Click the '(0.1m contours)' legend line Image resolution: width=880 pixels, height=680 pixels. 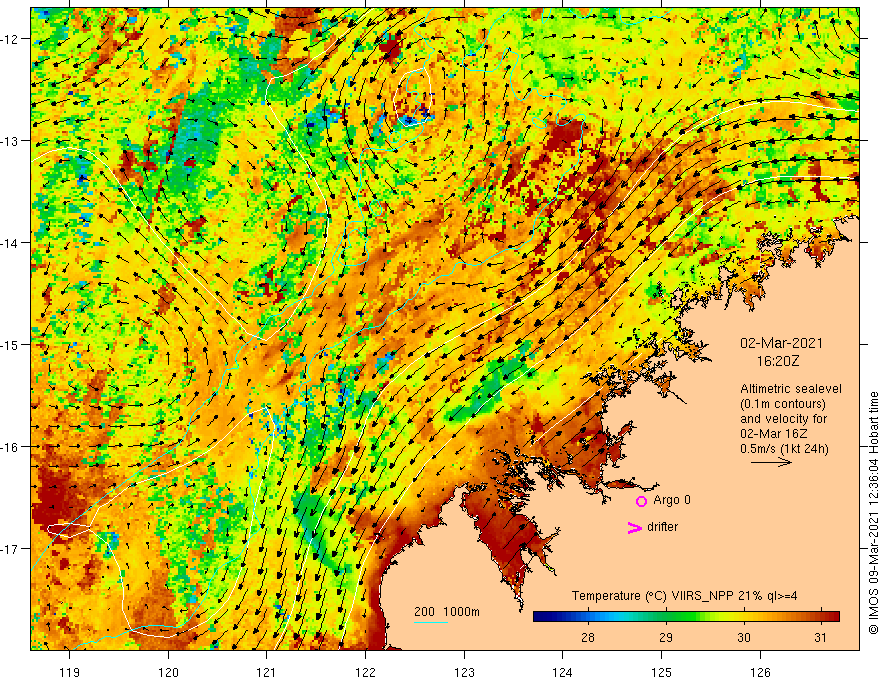coord(783,404)
